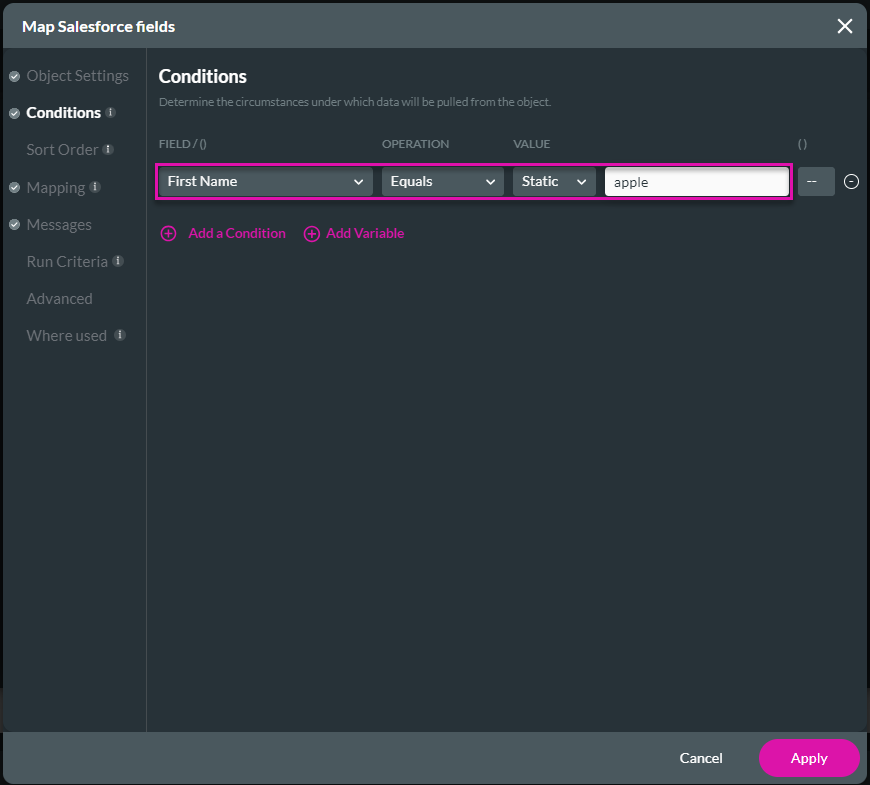Click the checkmark beside Object Settings
This screenshot has height=785, width=870.
[x=13, y=75]
